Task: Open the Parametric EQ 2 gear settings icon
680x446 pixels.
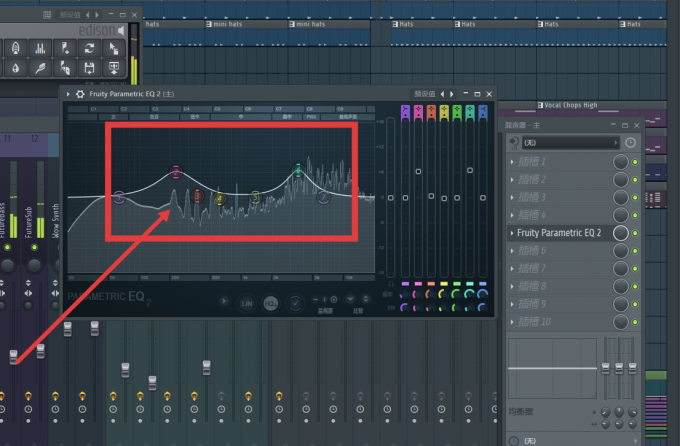Action: 80,94
